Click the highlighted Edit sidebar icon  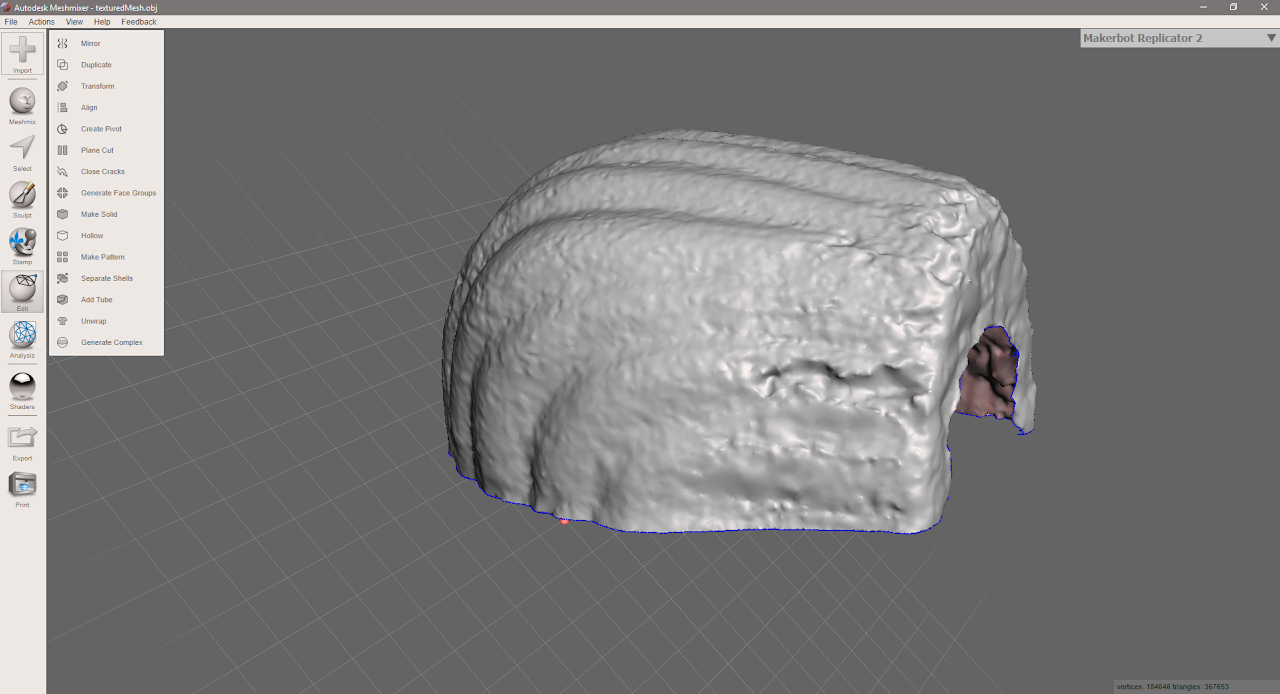[22, 291]
